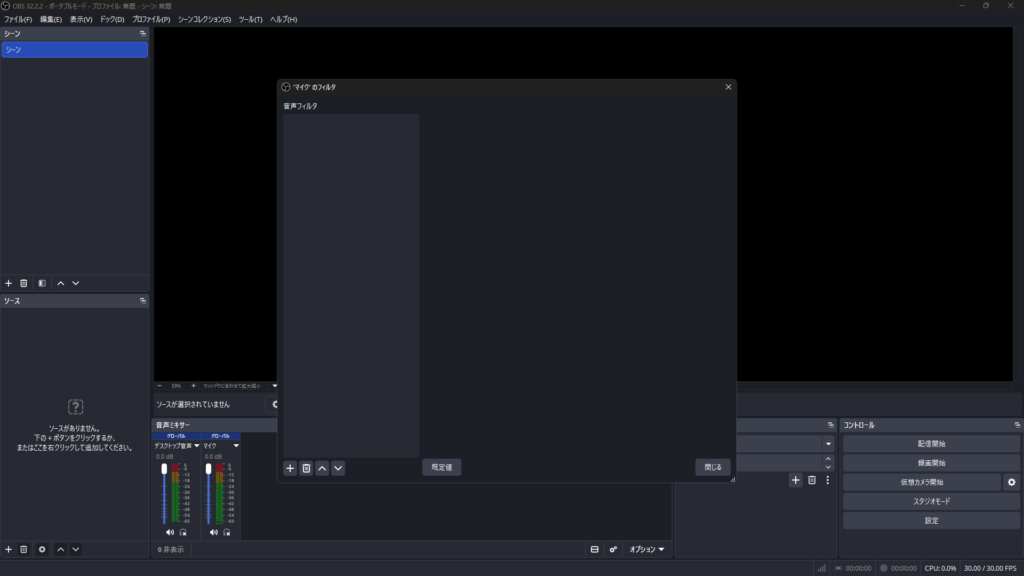The height and width of the screenshot is (576, 1024).
Task: Toggle audio mixer layout icon
Action: point(594,550)
